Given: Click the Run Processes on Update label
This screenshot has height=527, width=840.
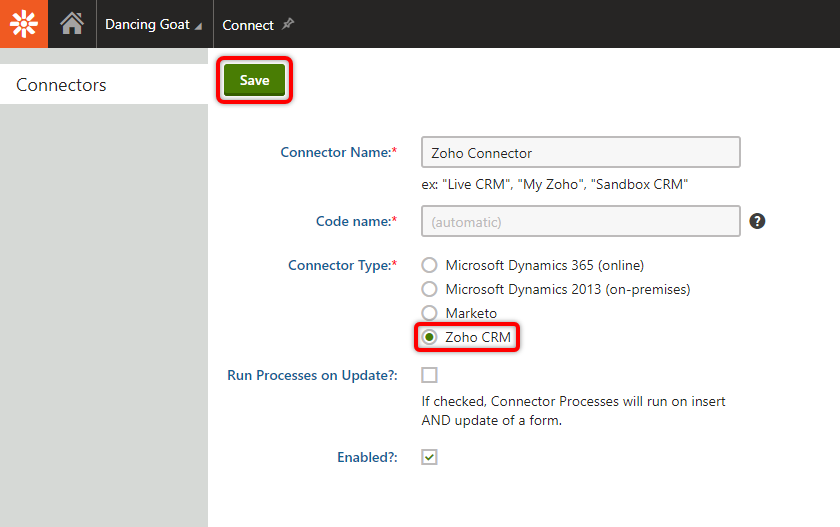Looking at the screenshot, I should point(312,375).
